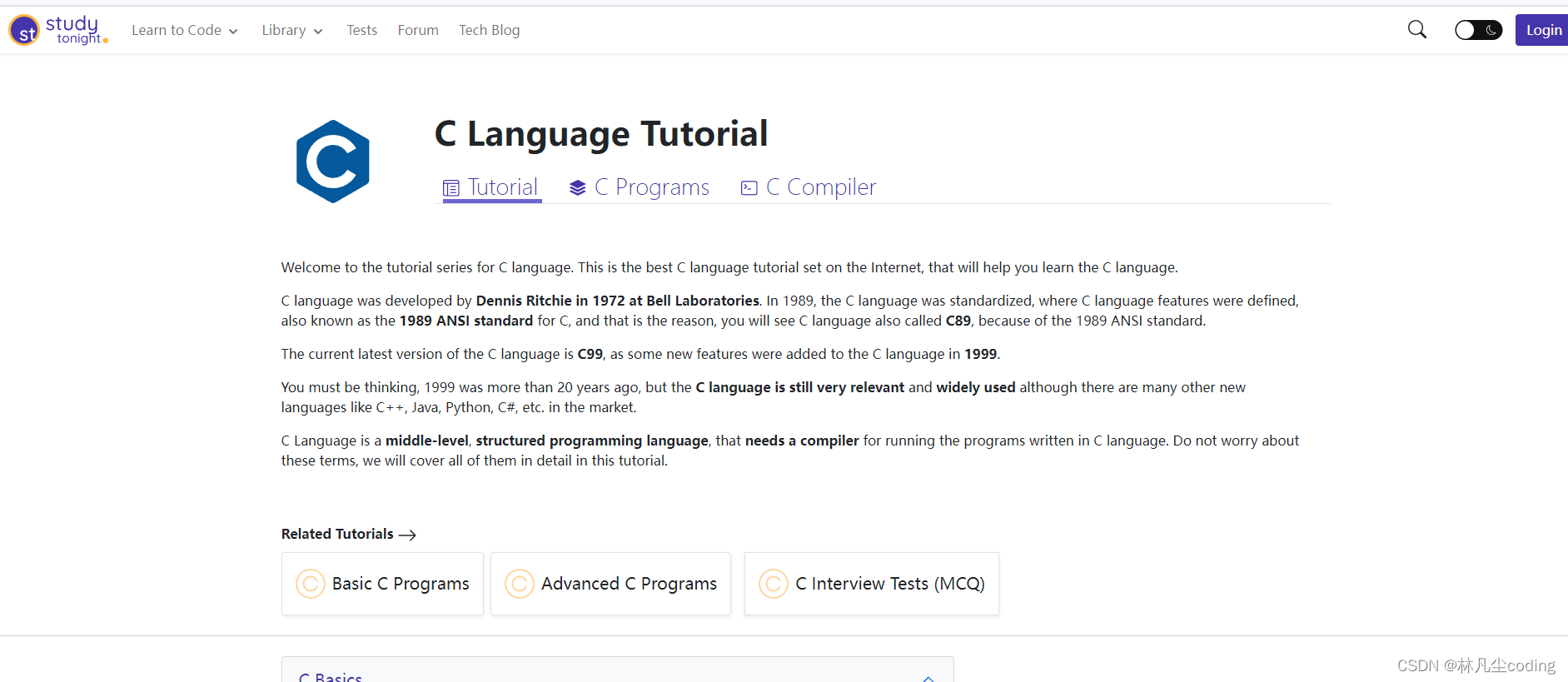Toggle dark mode switch

click(1478, 30)
